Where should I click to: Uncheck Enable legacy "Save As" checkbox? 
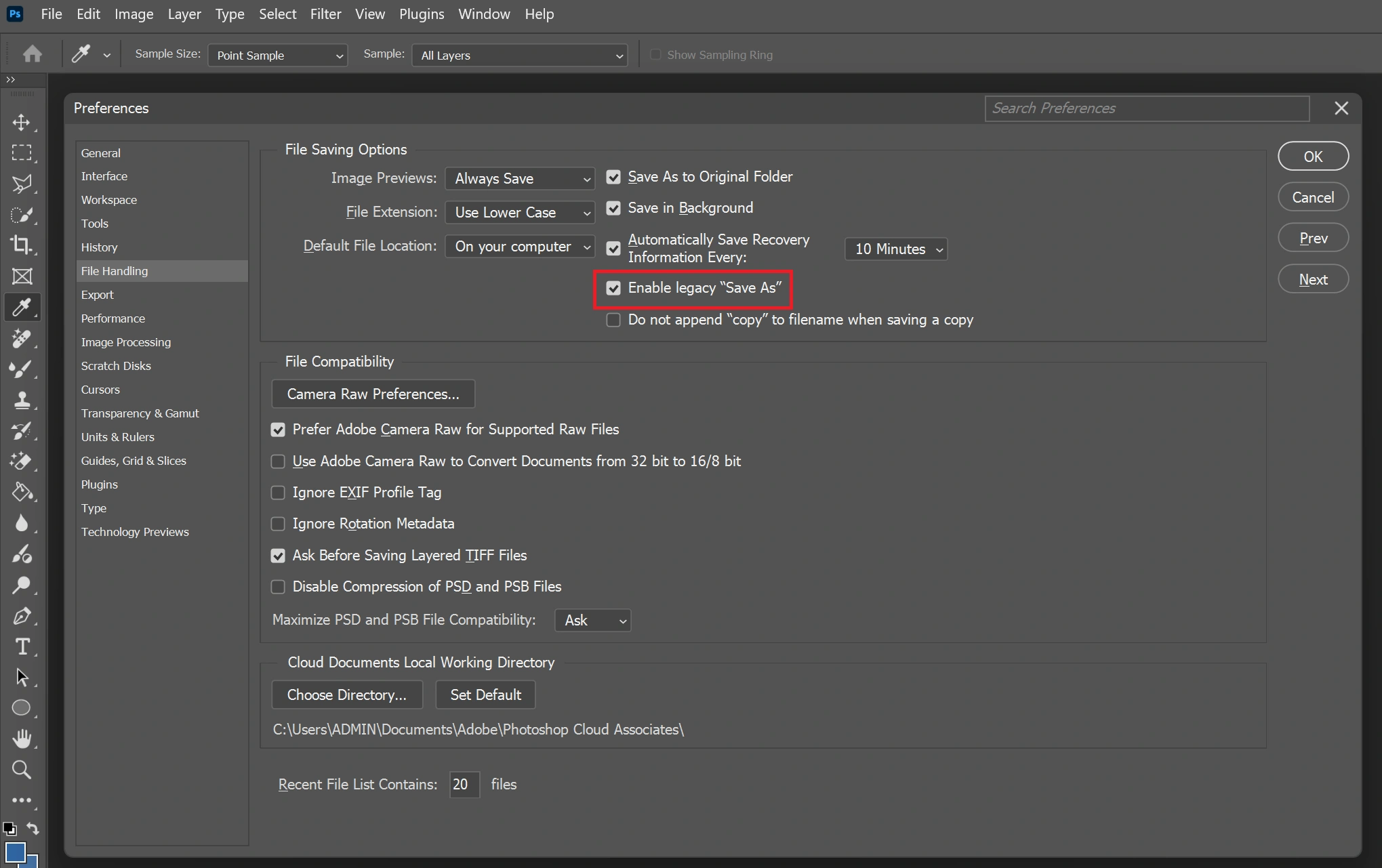click(613, 289)
